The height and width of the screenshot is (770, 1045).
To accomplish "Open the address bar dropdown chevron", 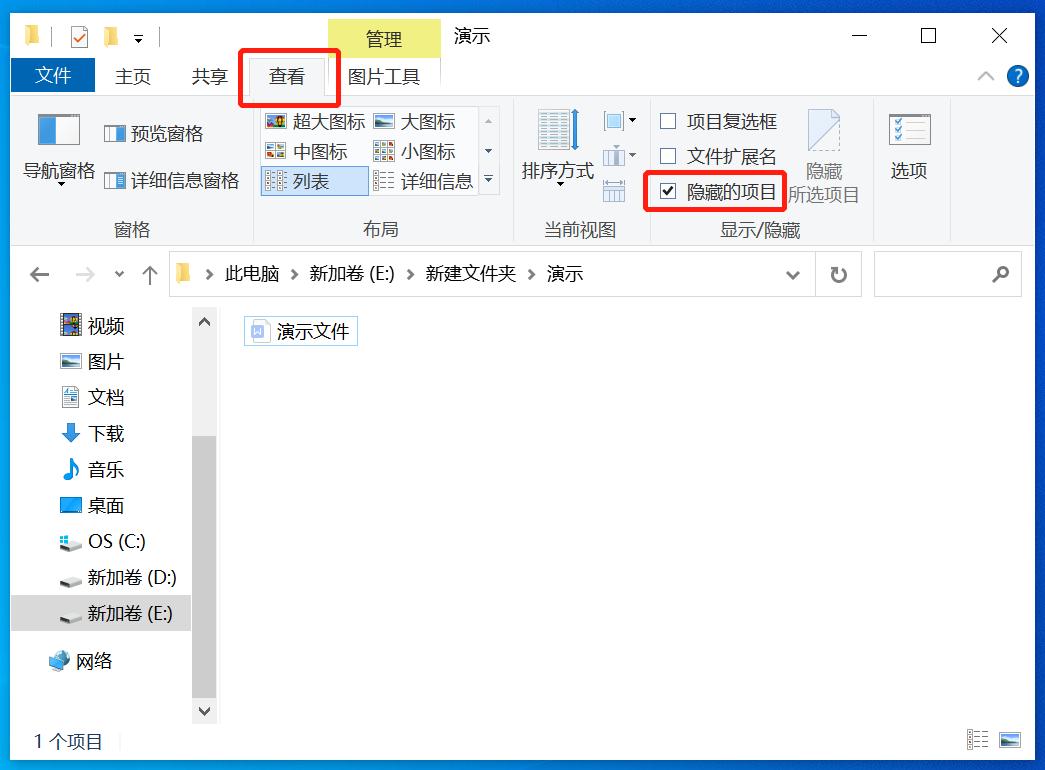I will coord(793,274).
